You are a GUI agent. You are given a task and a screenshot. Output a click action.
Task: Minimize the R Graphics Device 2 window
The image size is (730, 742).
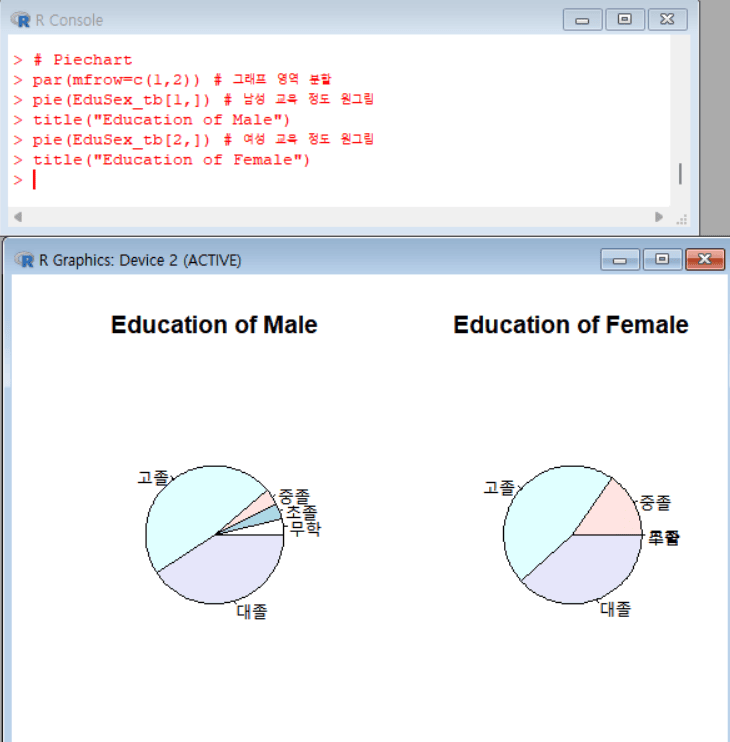point(620,260)
